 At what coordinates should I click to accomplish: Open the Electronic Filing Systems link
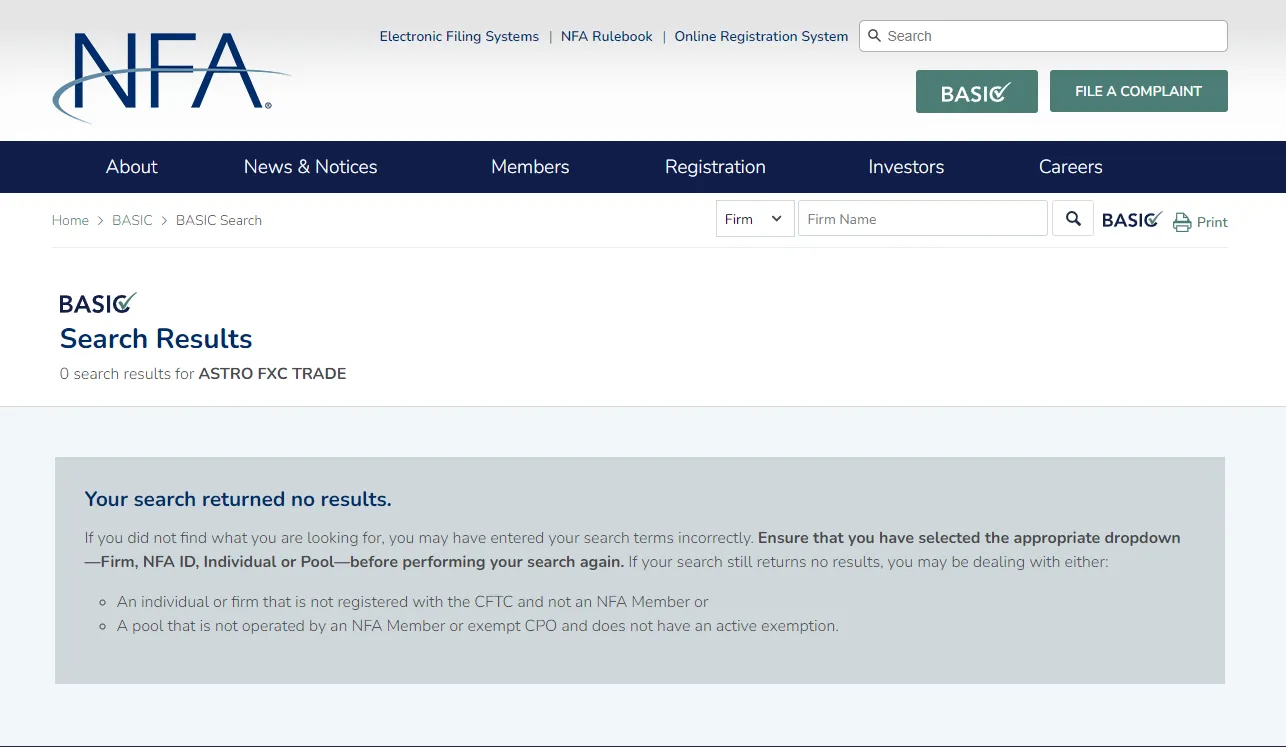[x=459, y=36]
